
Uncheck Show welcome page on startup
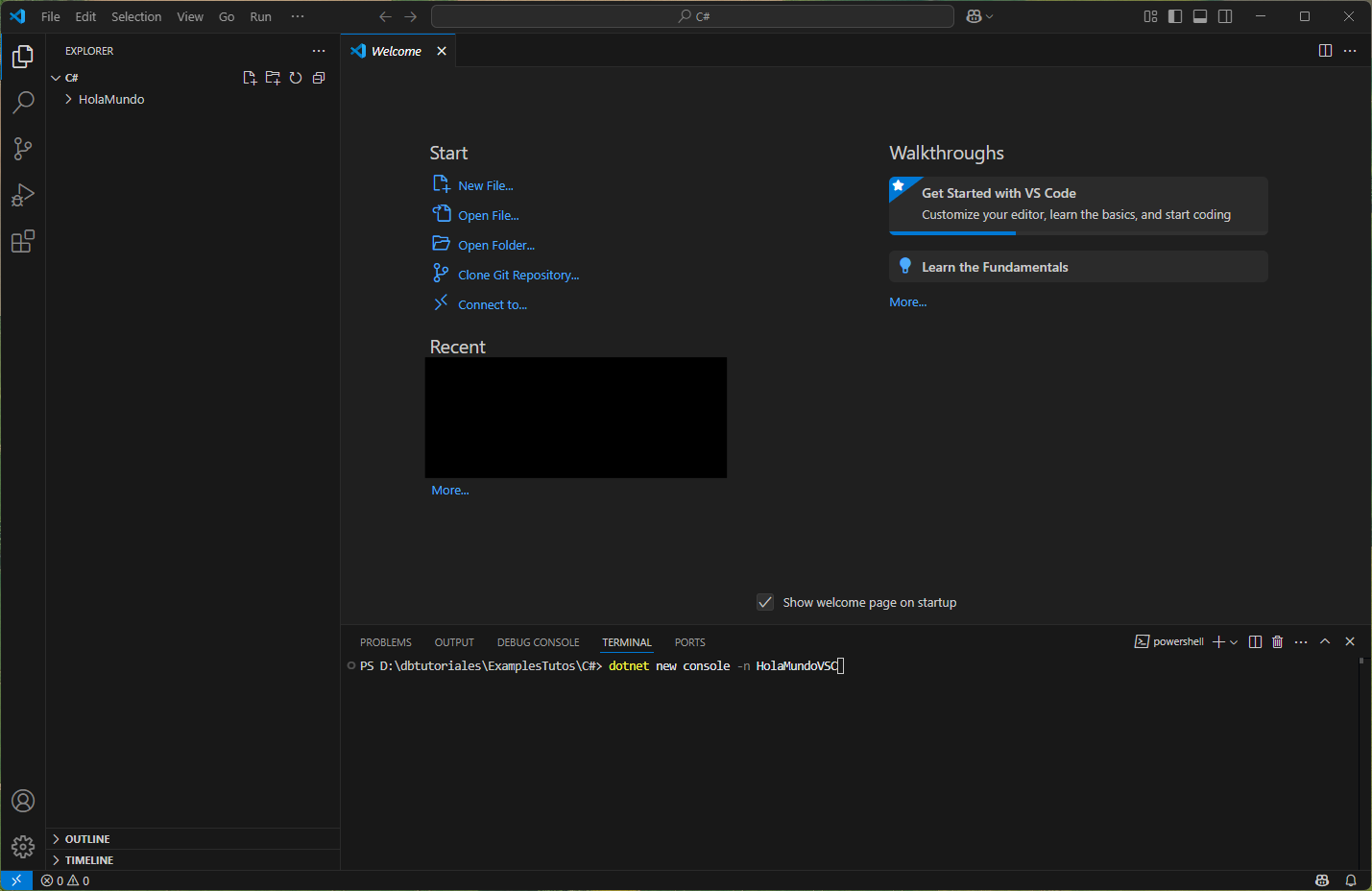(765, 602)
